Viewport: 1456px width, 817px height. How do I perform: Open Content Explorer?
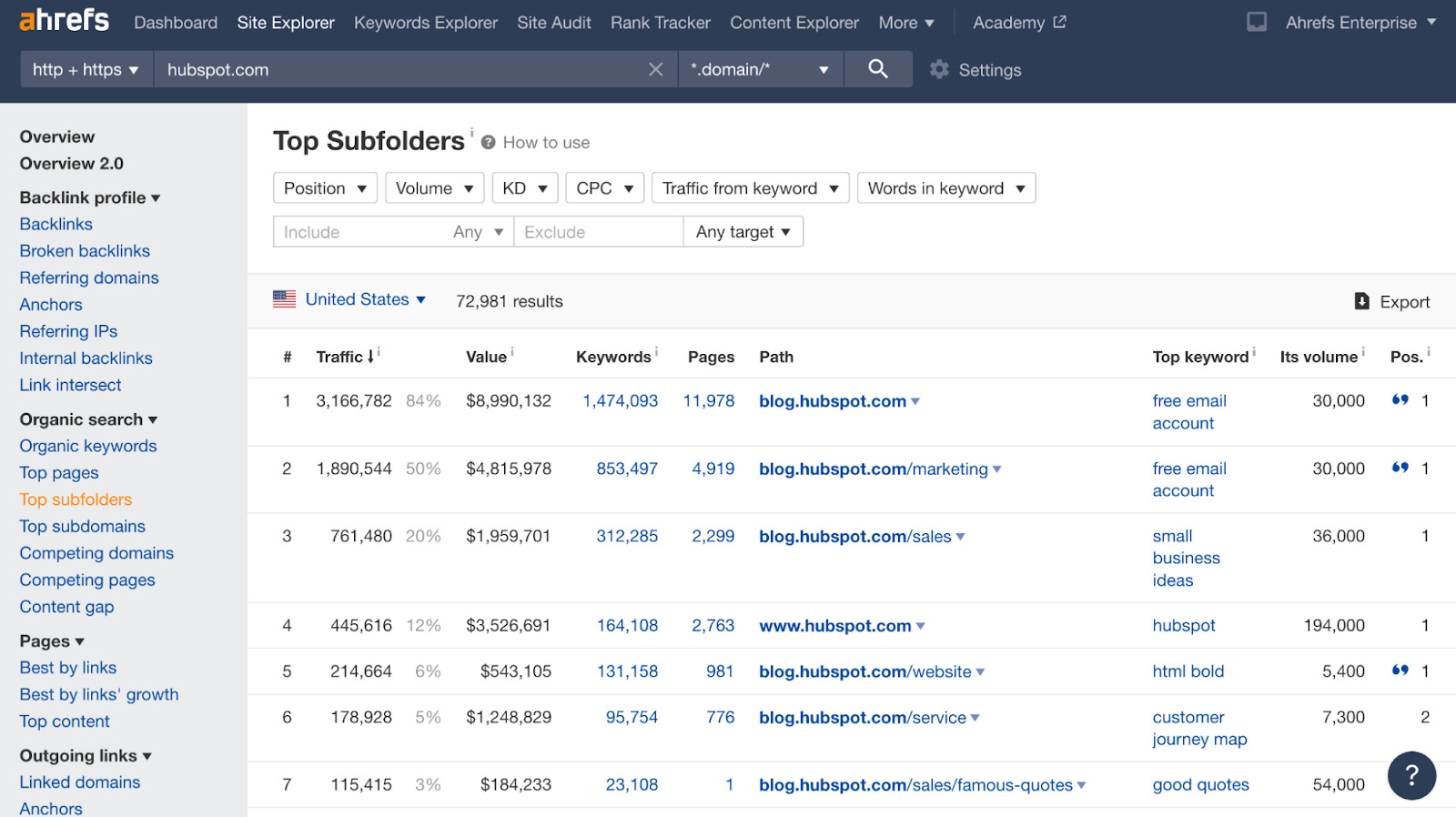(x=794, y=23)
